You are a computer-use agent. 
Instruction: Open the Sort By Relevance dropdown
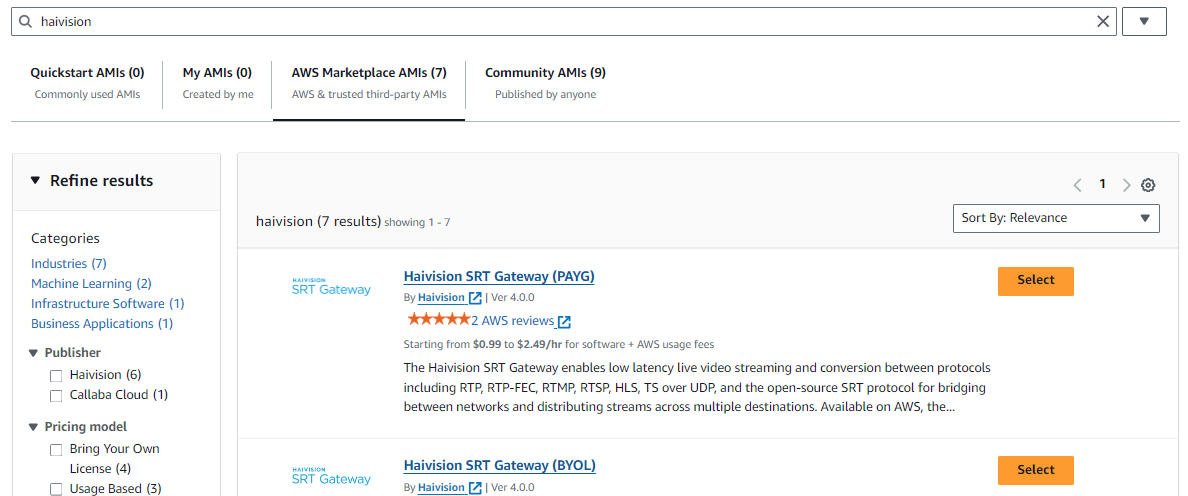coord(1056,218)
